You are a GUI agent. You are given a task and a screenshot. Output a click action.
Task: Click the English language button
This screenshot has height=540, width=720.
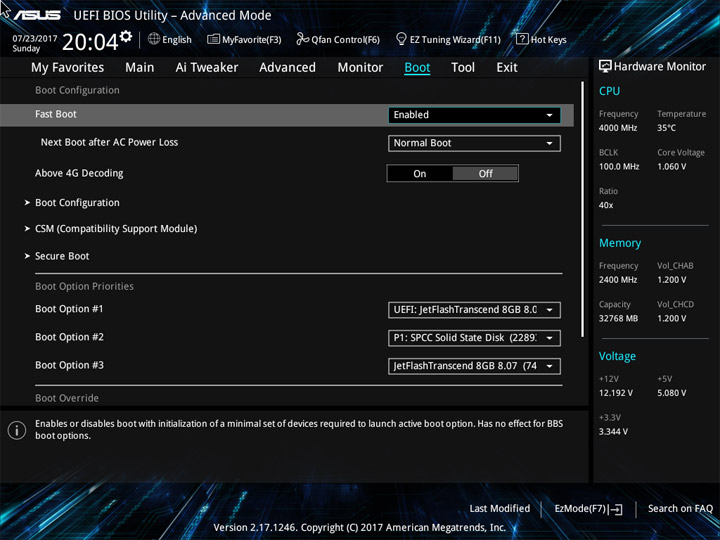click(170, 39)
